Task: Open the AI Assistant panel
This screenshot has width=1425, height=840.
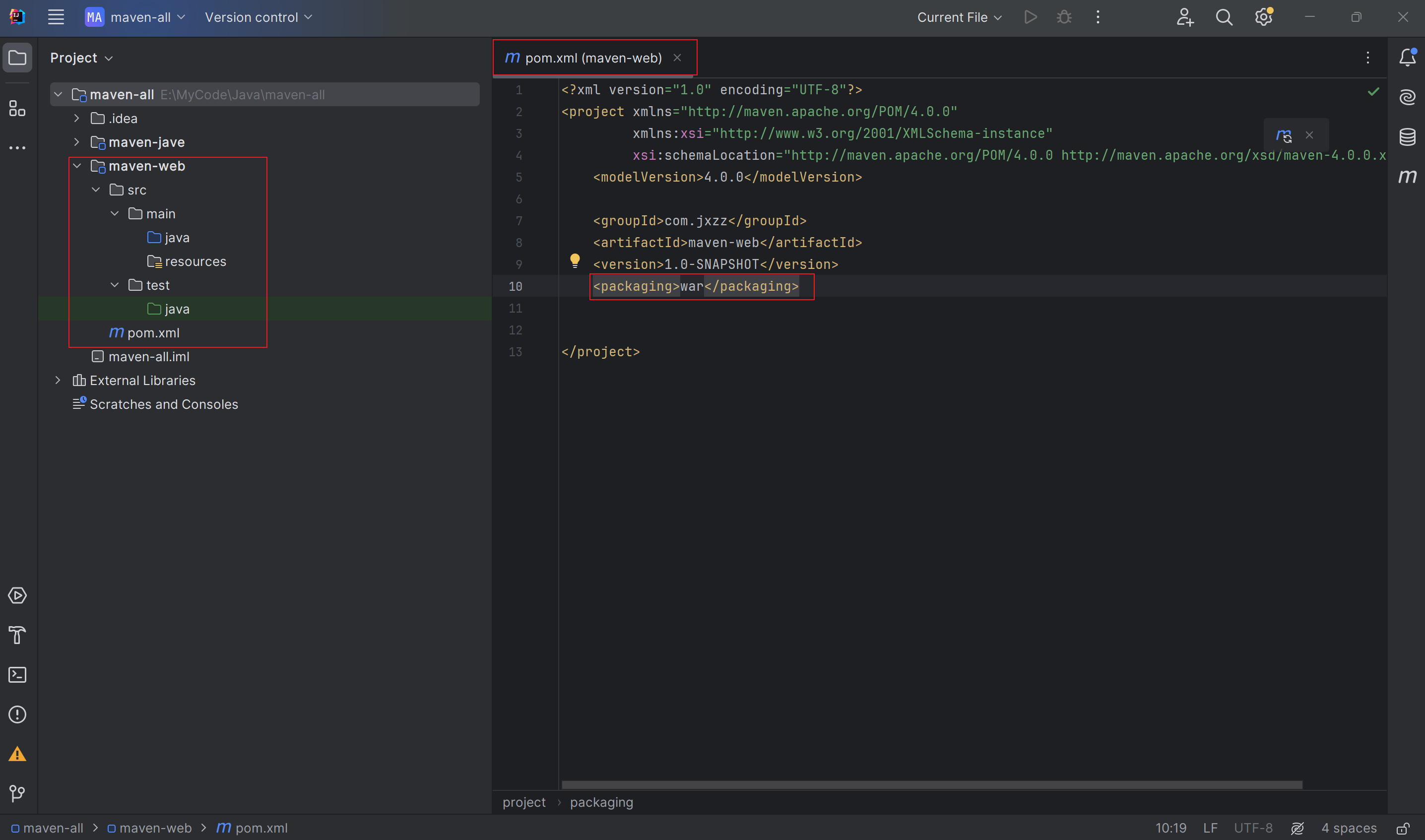Action: [x=1408, y=96]
